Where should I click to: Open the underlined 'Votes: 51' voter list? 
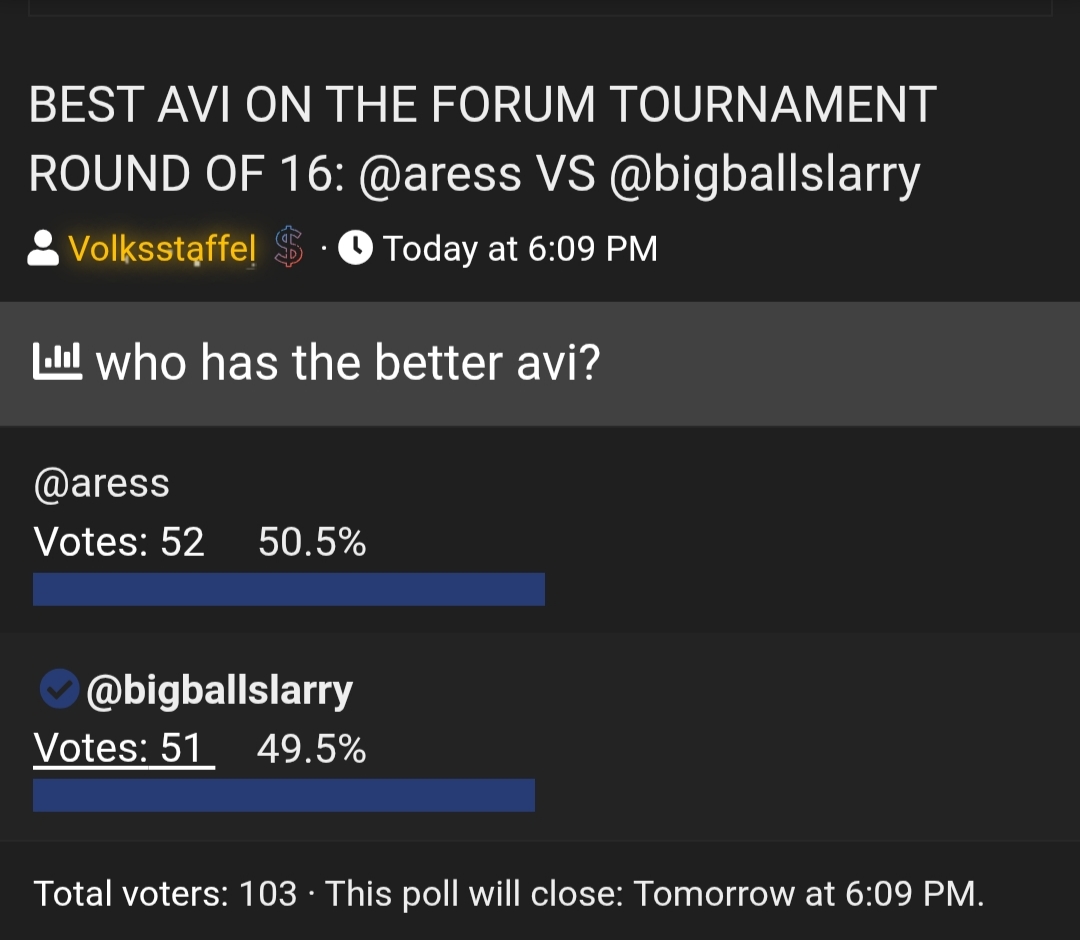[122, 748]
